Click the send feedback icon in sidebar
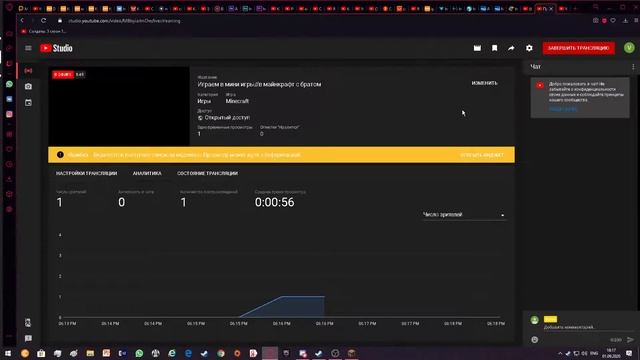640x360 pixels. (28, 338)
